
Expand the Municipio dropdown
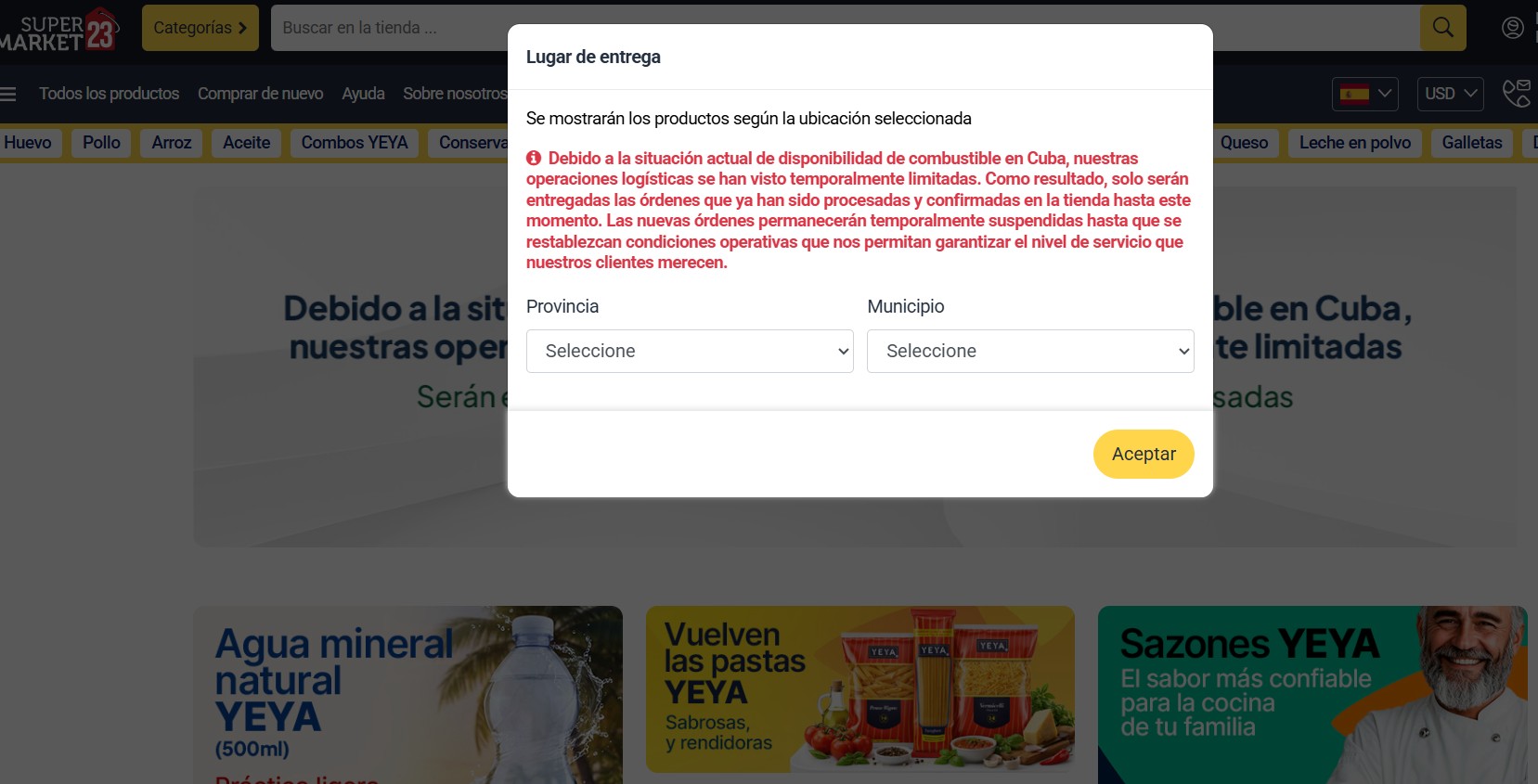coord(1030,351)
